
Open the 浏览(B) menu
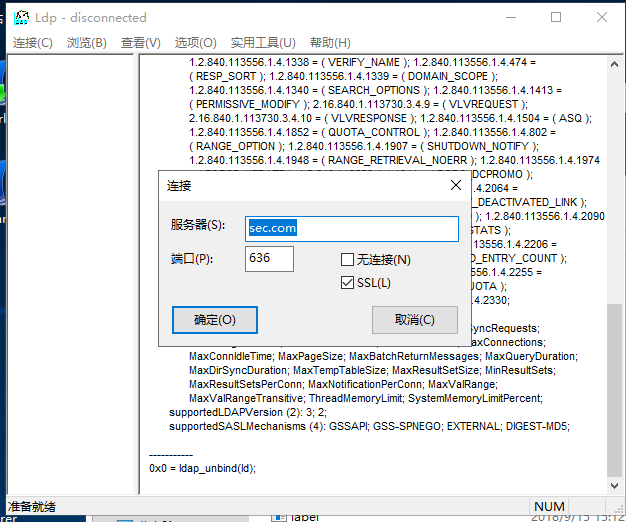pyautogui.click(x=86, y=42)
